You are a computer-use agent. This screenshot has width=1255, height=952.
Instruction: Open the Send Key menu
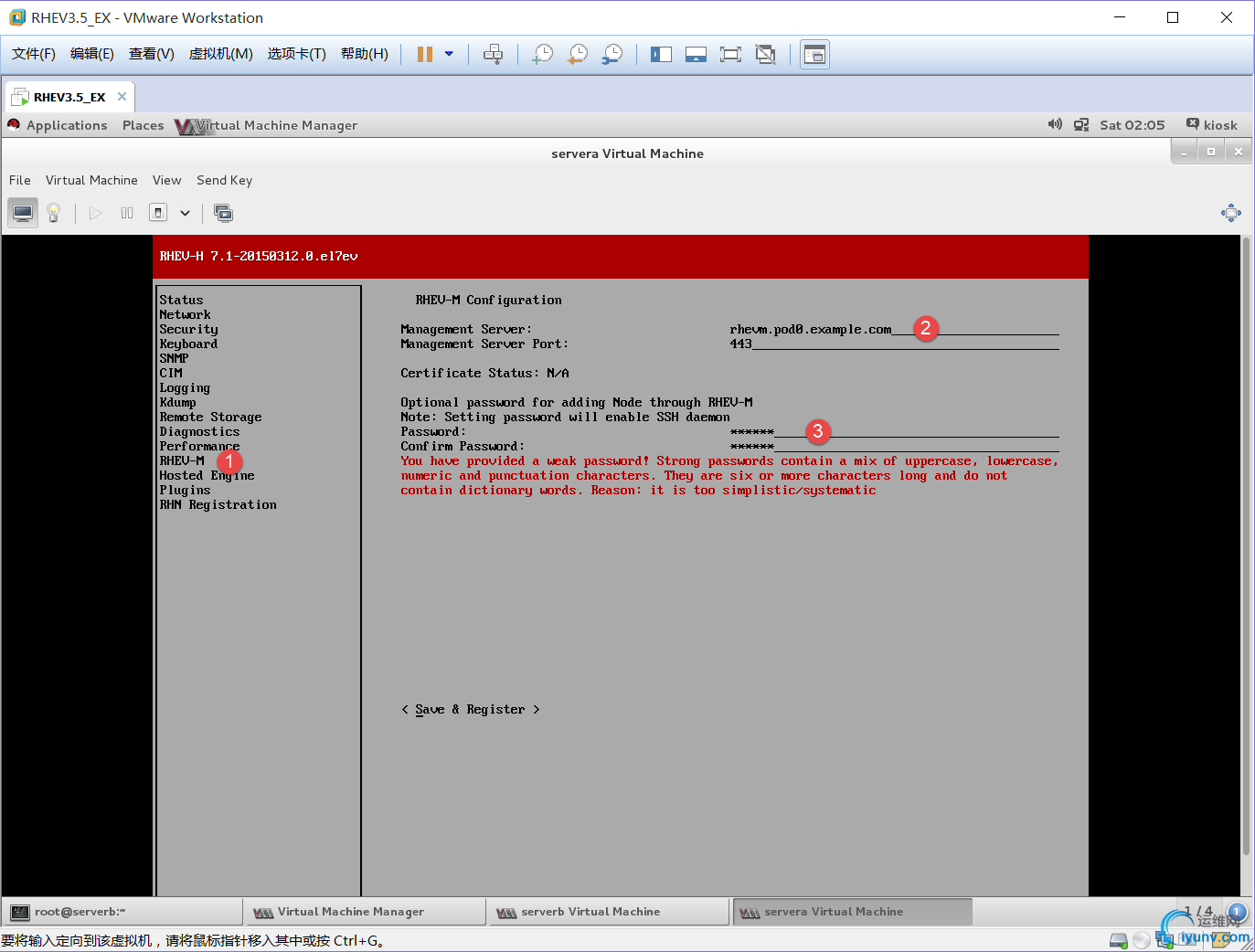(x=224, y=180)
